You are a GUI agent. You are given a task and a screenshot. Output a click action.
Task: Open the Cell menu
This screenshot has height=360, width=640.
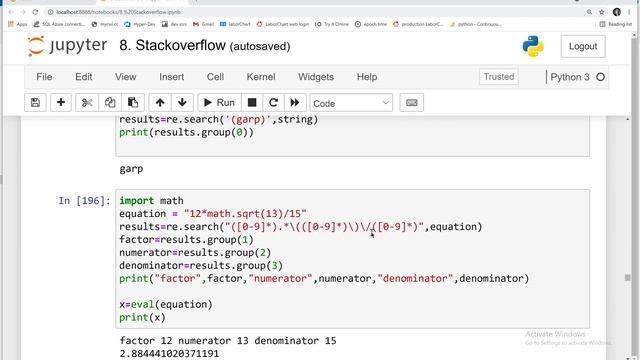point(215,77)
